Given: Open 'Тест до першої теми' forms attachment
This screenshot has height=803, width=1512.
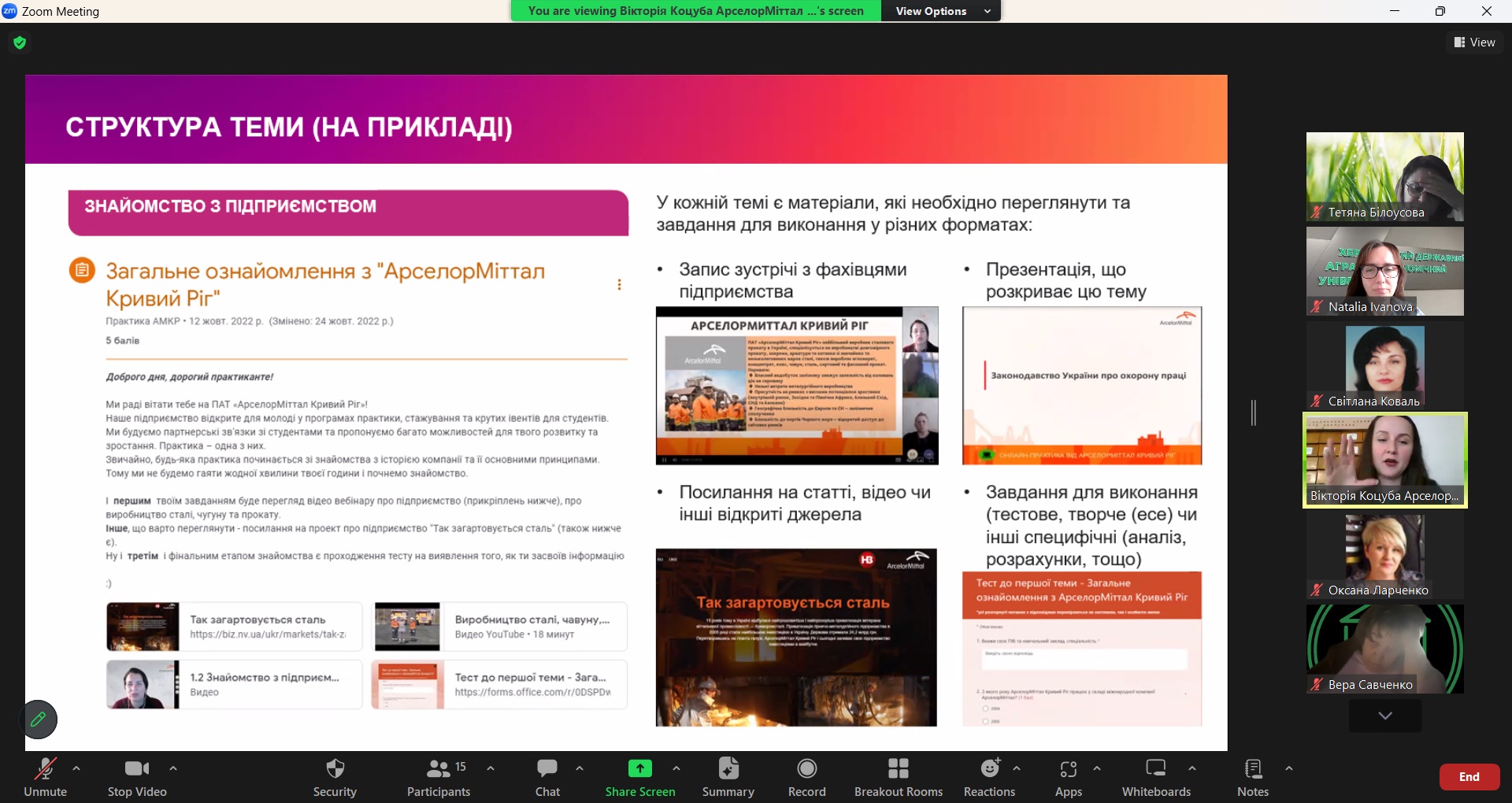Looking at the screenshot, I should pyautogui.click(x=499, y=684).
